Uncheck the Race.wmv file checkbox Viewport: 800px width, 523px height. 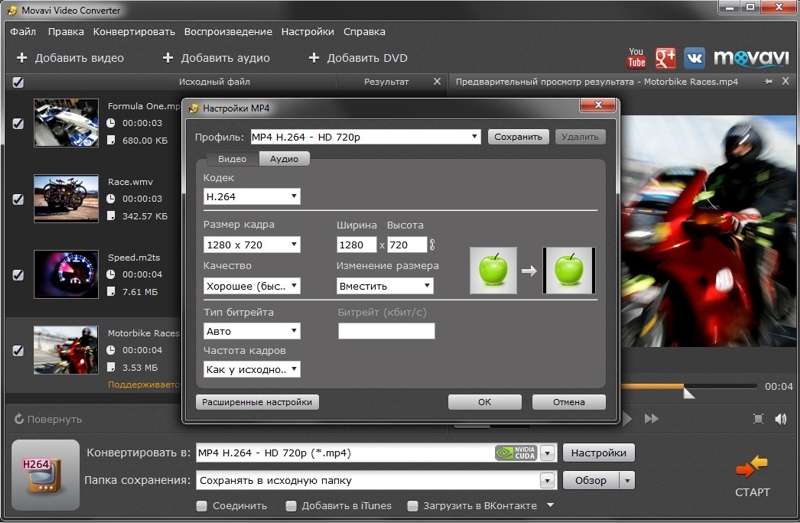coord(18,199)
